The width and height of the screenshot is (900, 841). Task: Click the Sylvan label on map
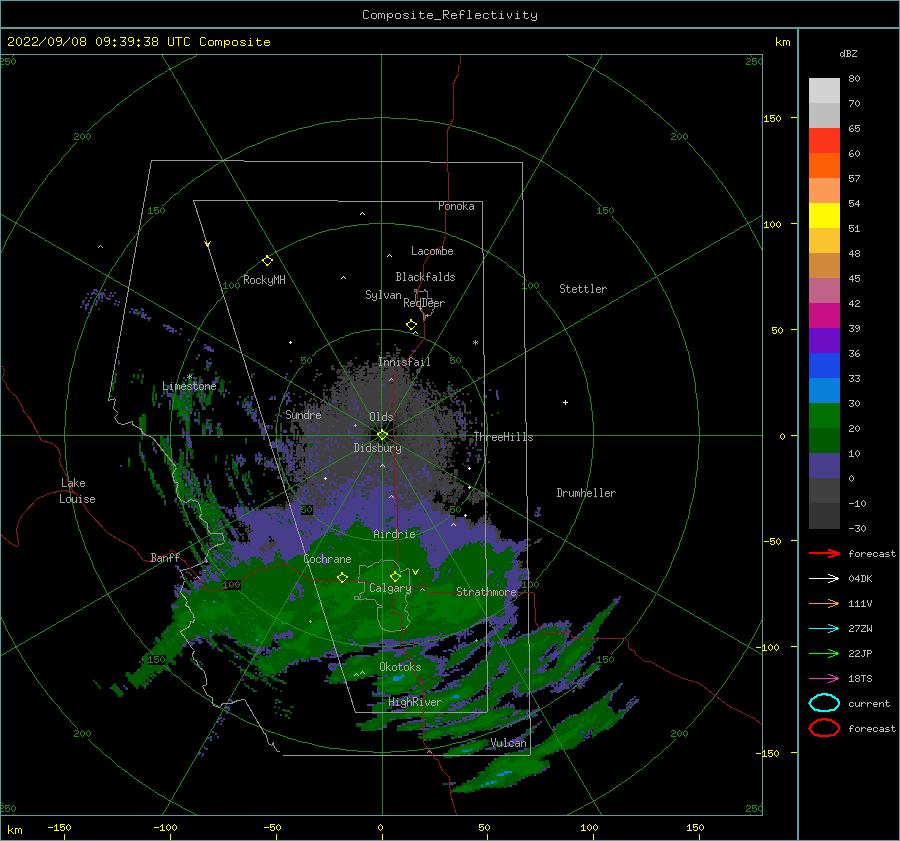pos(383,295)
